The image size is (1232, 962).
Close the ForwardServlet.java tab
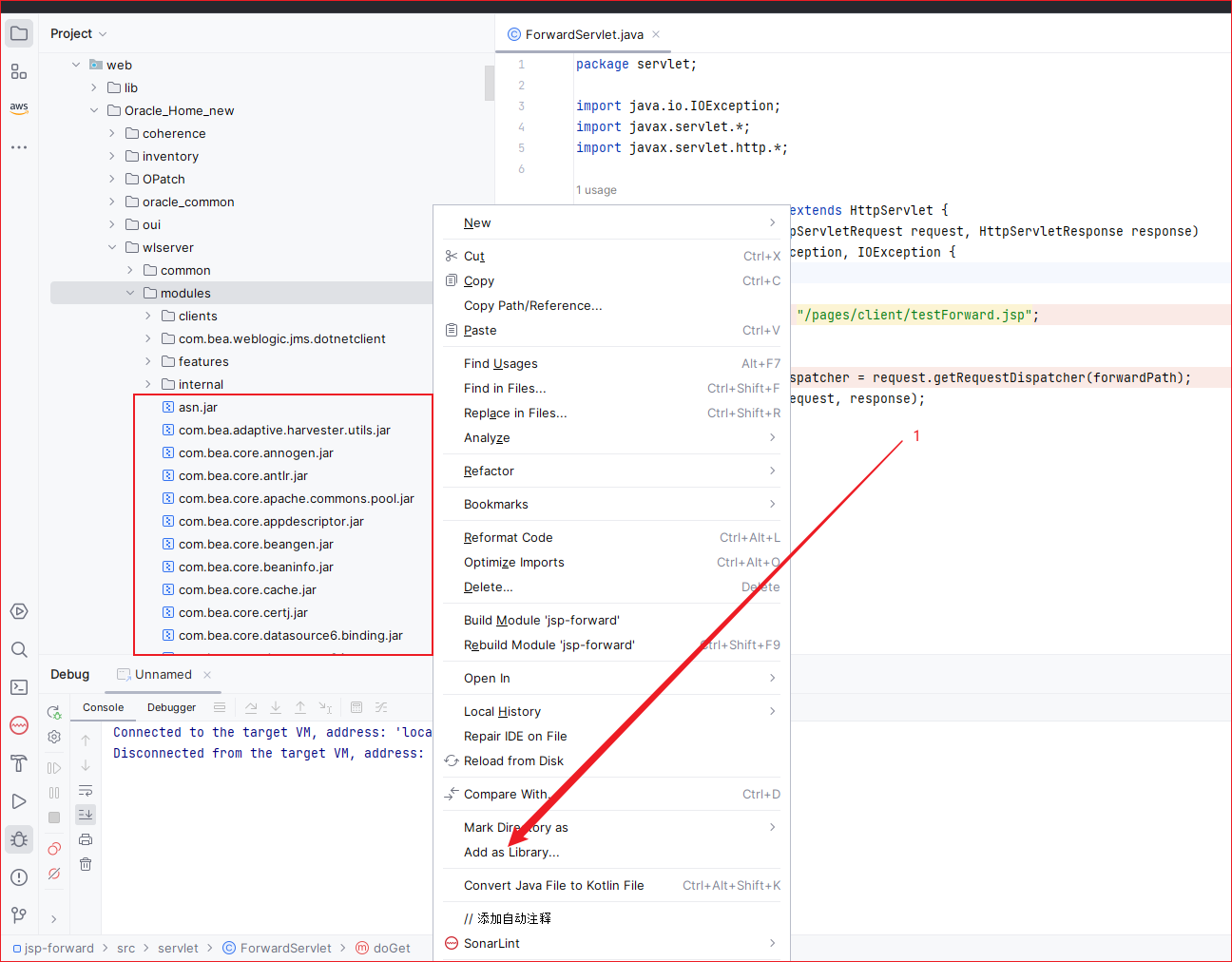pos(656,34)
